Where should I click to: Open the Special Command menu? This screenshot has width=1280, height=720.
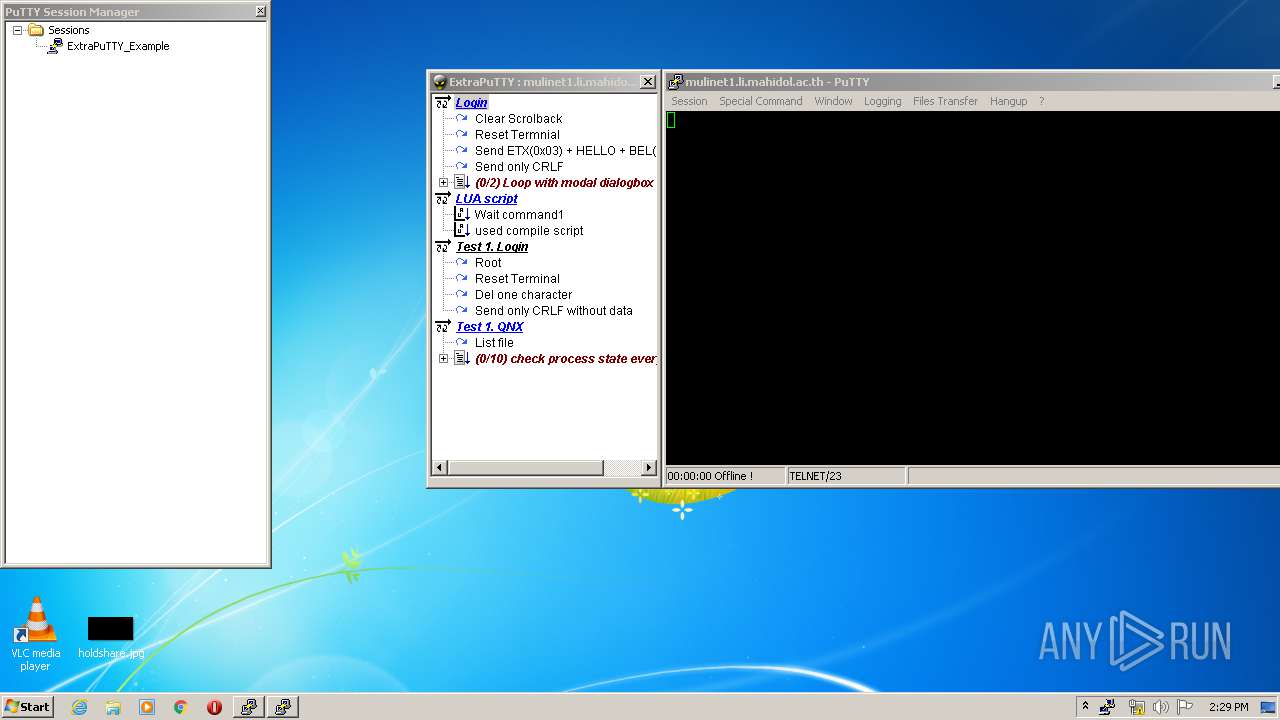tap(761, 101)
